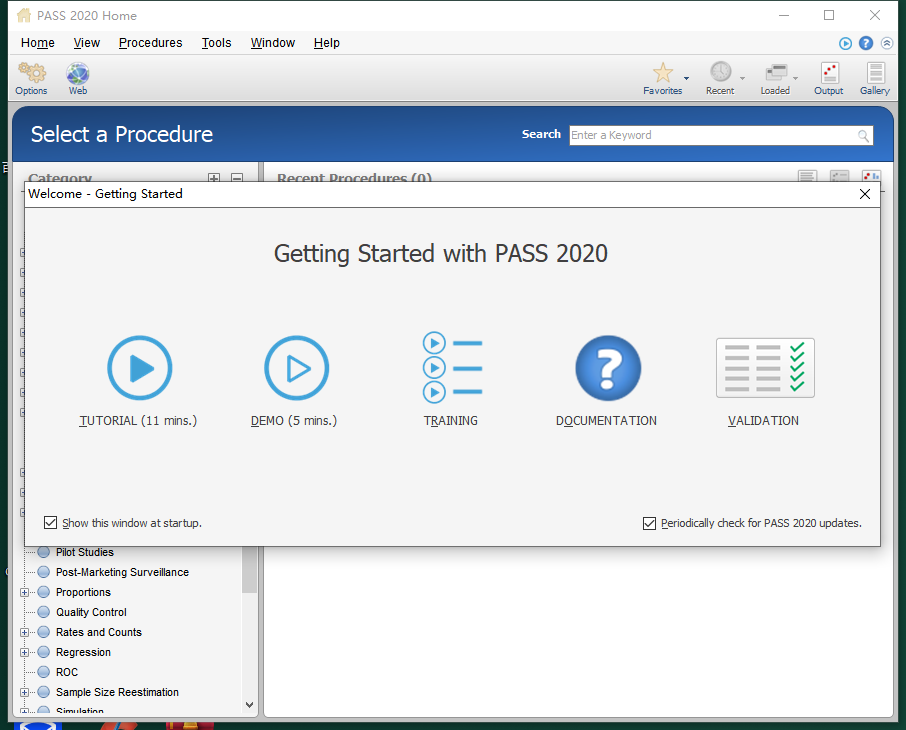Click the TUTORIAL (11 mins.) link
The height and width of the screenshot is (730, 906).
138,421
